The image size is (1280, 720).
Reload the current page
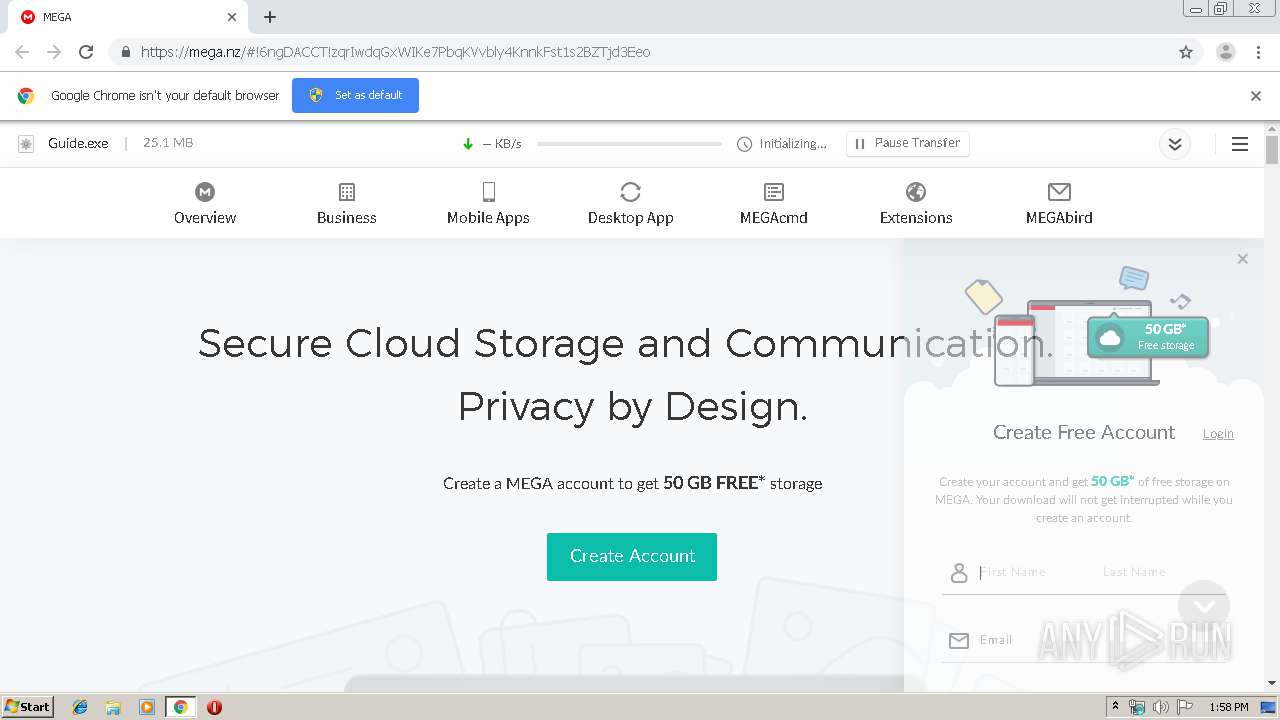(x=86, y=52)
